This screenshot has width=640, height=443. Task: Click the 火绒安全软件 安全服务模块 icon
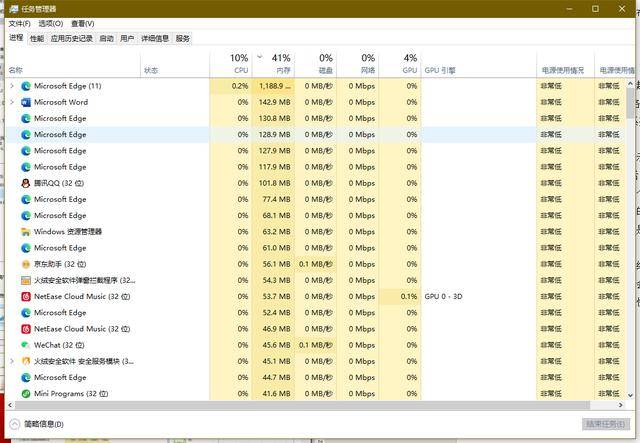[x=26, y=361]
